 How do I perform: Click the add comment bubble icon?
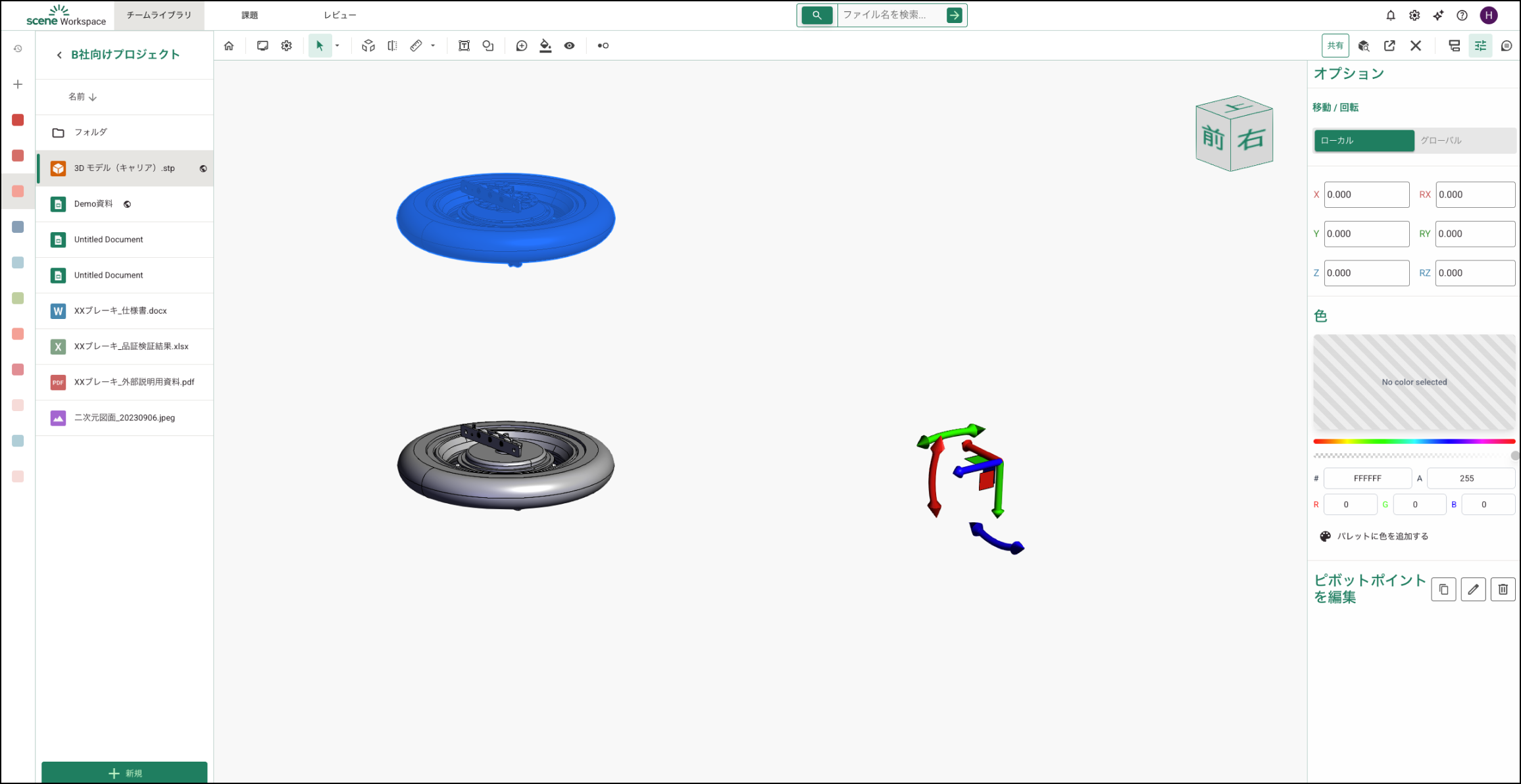tap(521, 45)
